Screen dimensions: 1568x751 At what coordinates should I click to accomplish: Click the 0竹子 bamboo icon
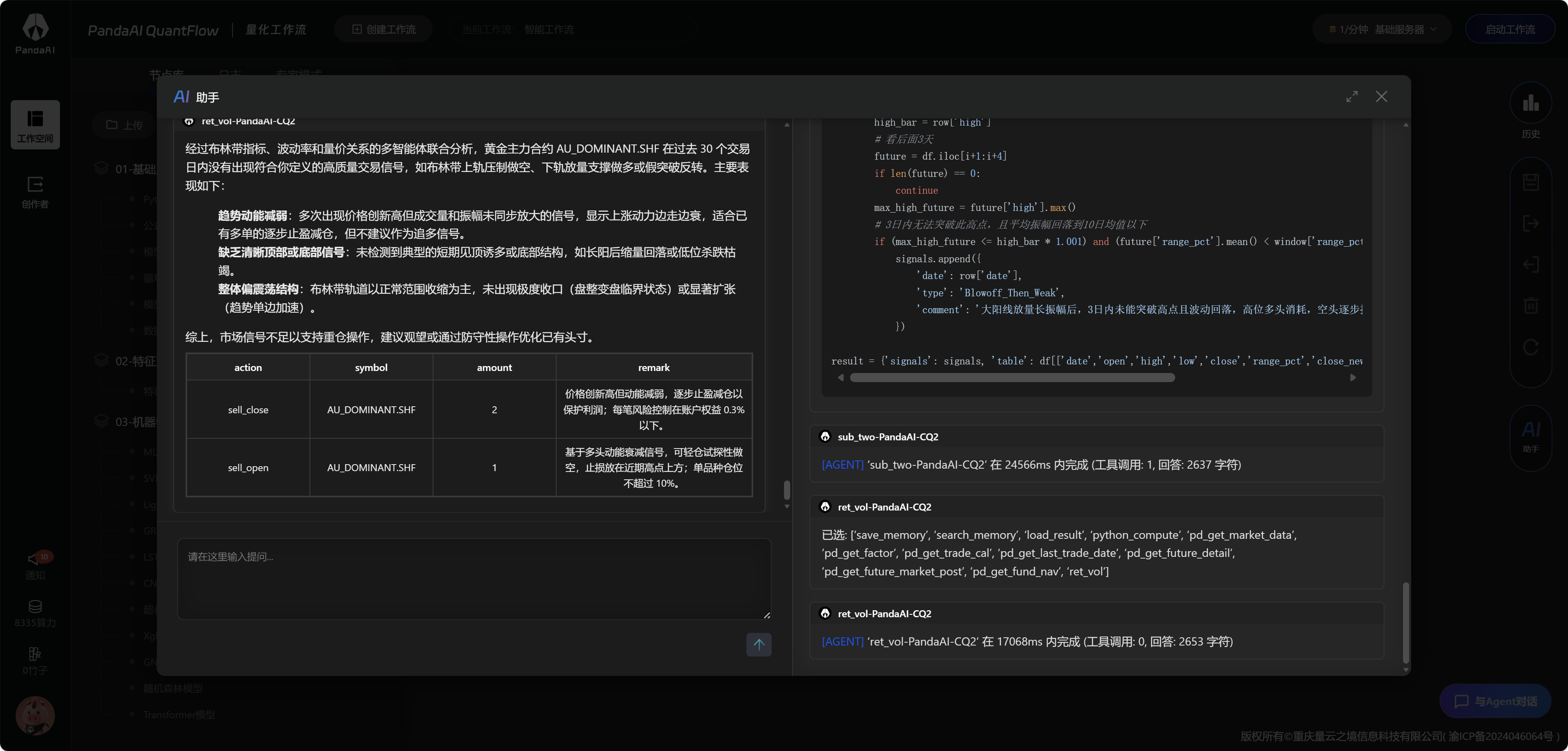35,660
